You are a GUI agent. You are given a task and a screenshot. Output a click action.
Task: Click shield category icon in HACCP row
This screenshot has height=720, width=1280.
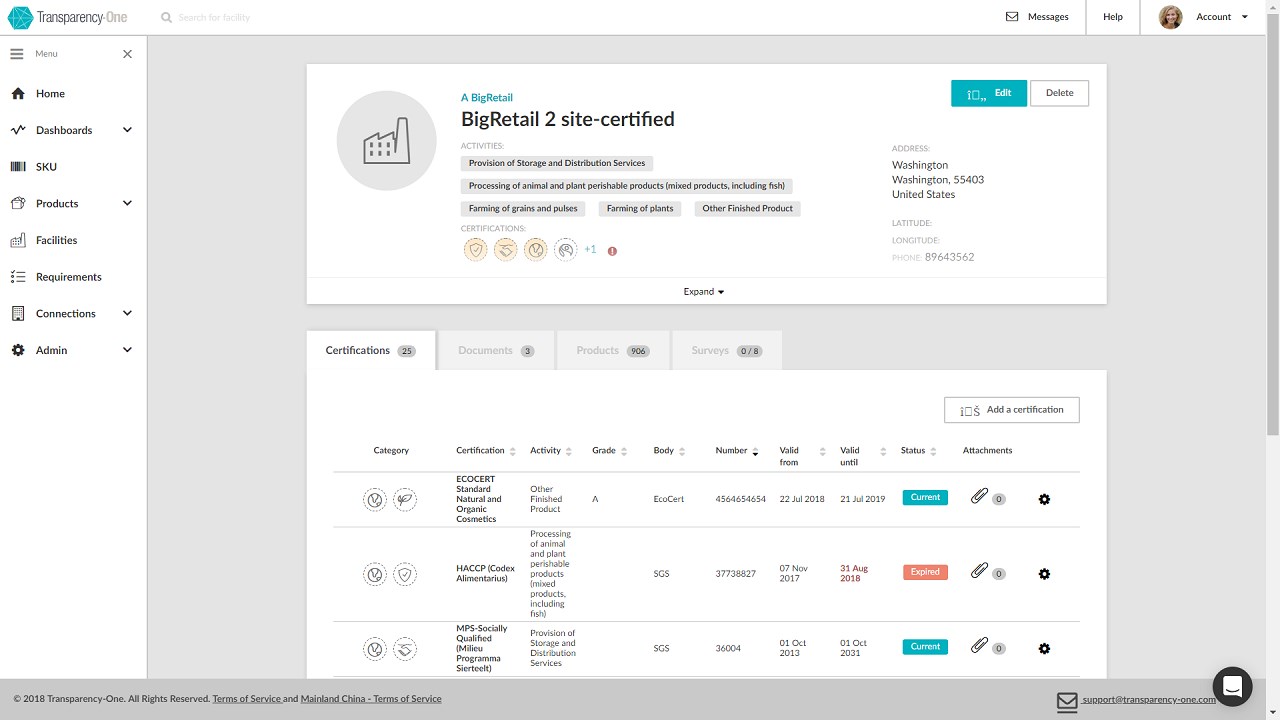405,574
